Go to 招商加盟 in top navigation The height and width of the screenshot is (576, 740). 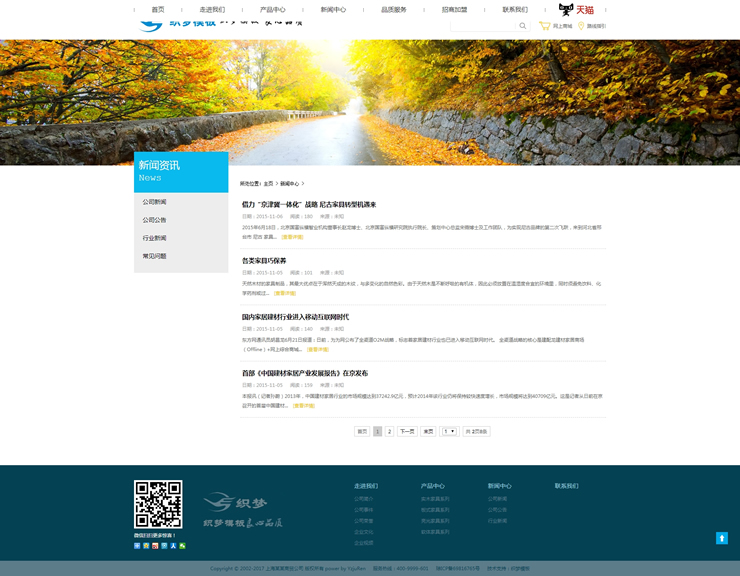click(x=454, y=9)
